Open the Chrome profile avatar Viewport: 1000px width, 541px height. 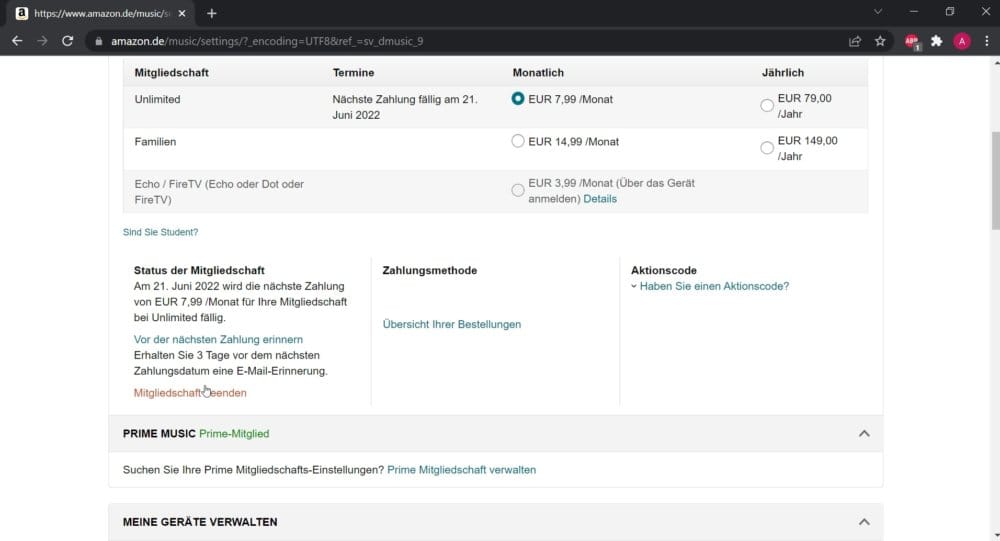click(962, 41)
